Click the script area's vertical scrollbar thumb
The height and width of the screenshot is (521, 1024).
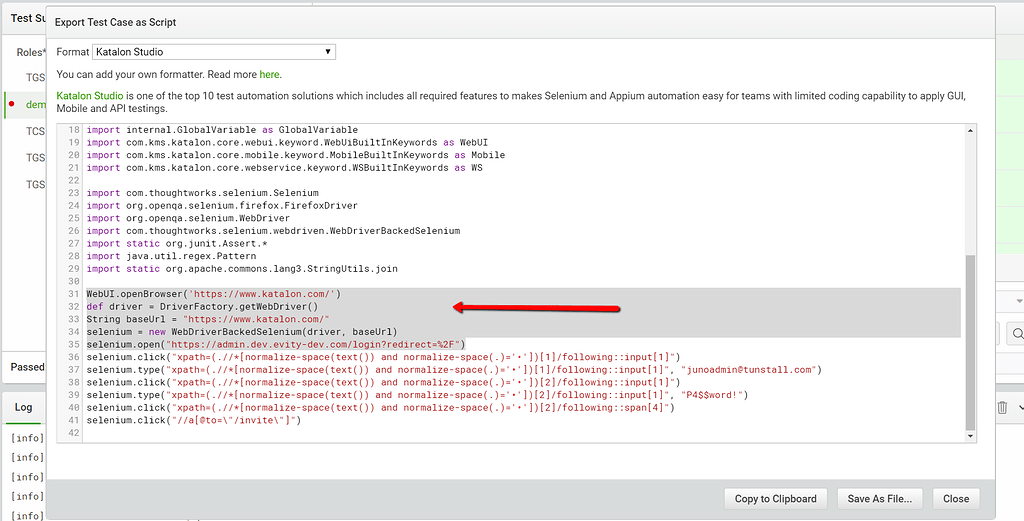point(969,340)
